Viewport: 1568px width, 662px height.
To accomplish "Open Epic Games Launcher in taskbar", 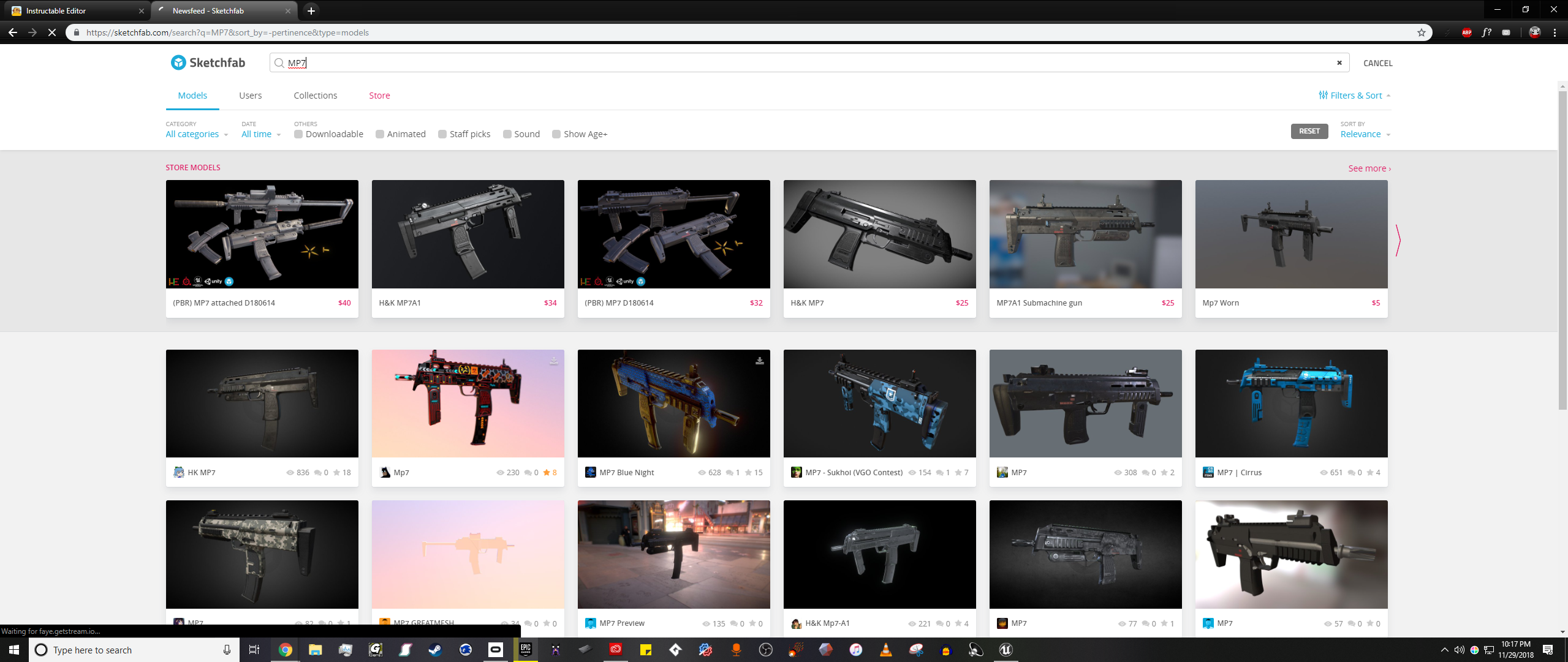I will [x=526, y=650].
